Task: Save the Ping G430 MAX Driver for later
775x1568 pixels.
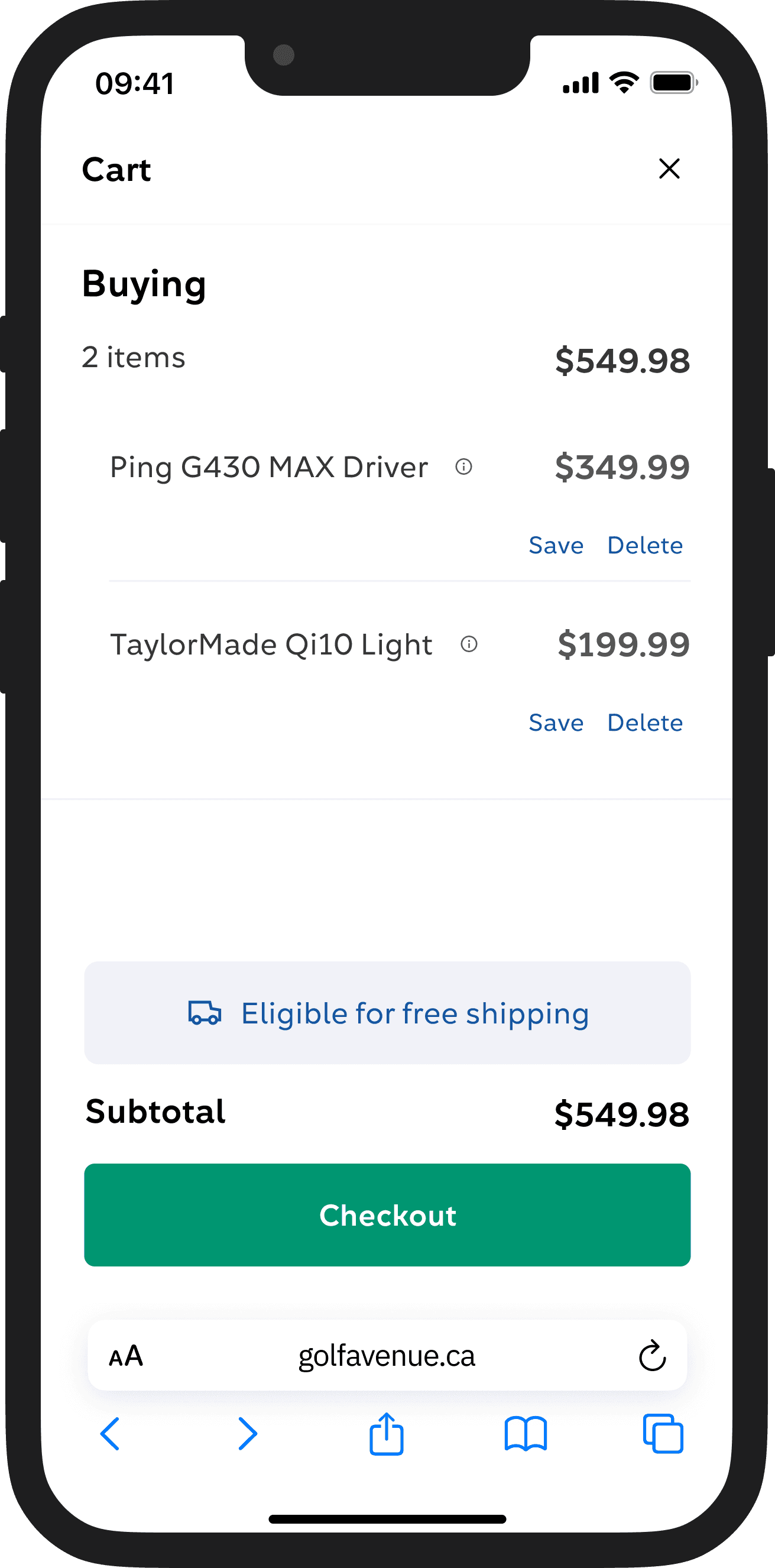Action: pos(556,545)
